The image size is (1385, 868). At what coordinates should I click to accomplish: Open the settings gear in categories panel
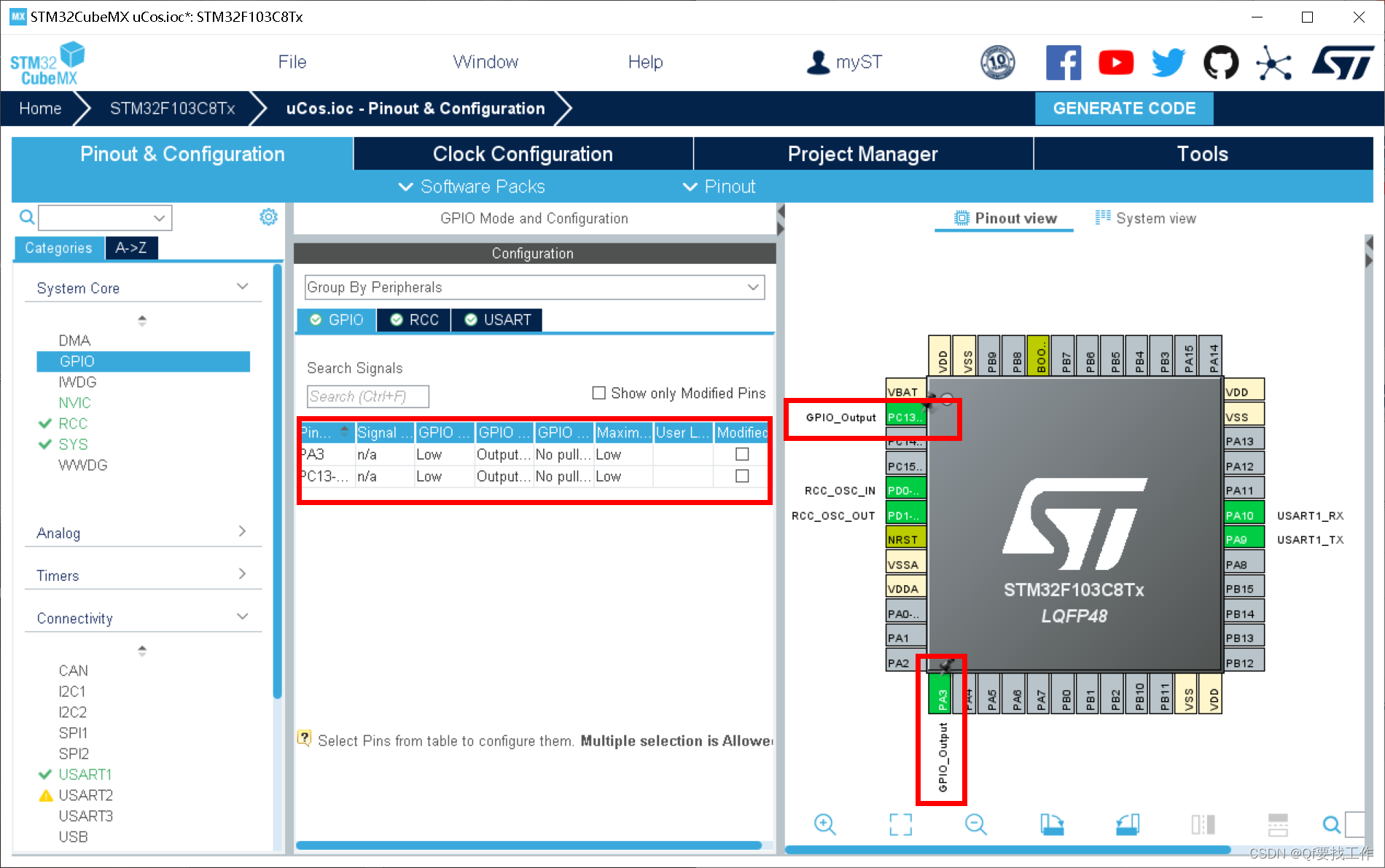click(268, 217)
